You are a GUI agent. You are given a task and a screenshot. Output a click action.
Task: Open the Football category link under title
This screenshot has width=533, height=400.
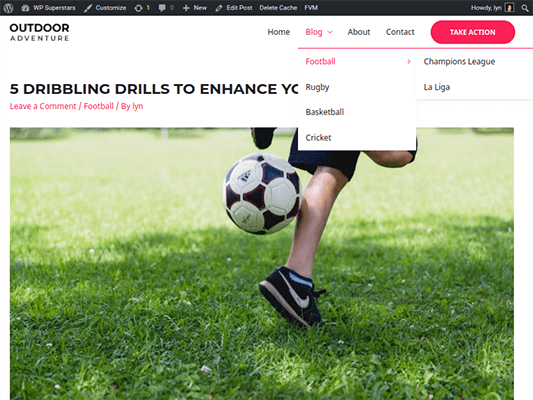coord(99,106)
